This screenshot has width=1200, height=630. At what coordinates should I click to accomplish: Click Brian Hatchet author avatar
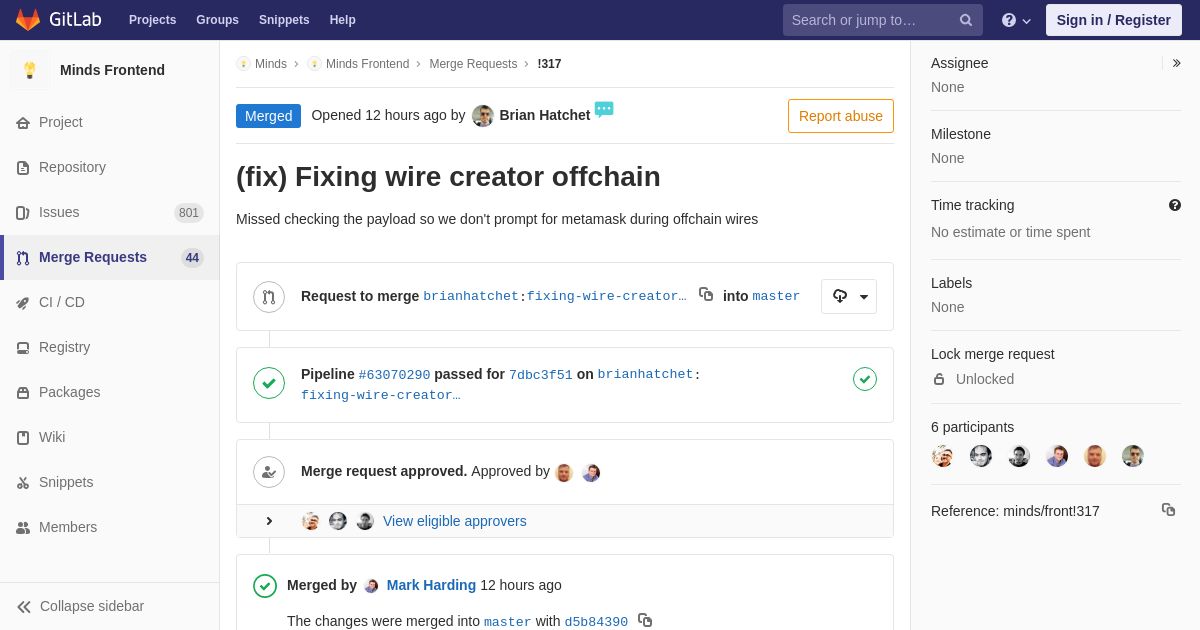pyautogui.click(x=483, y=116)
